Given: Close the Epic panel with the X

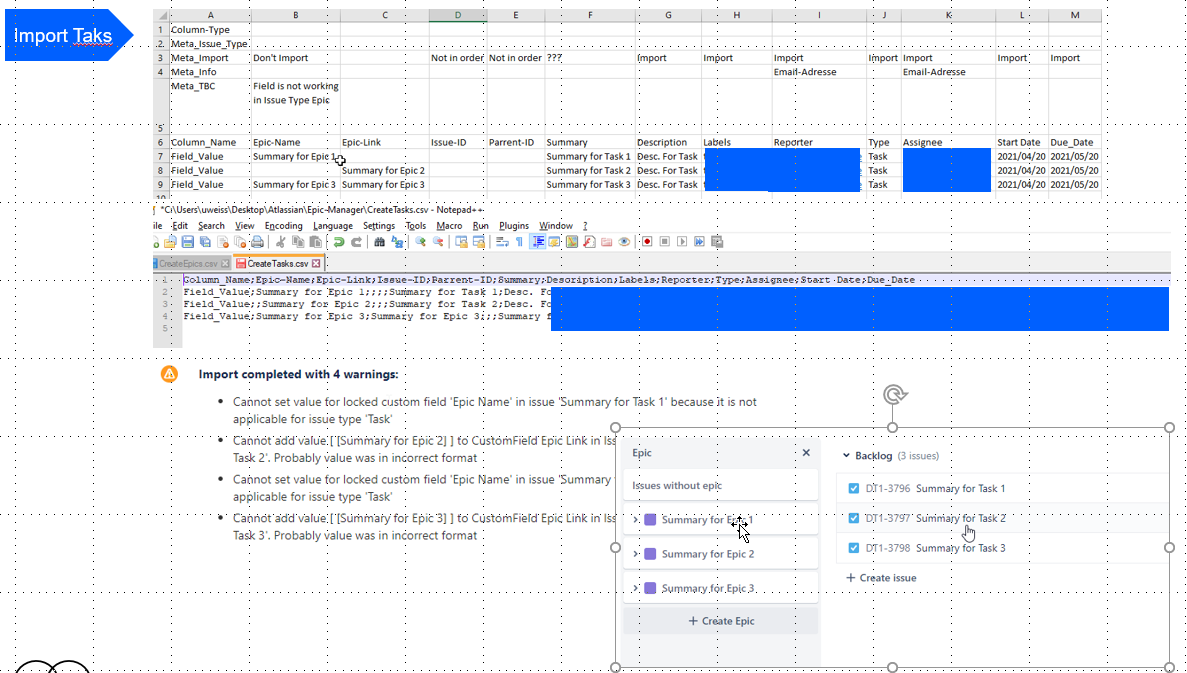Looking at the screenshot, I should tap(806, 453).
